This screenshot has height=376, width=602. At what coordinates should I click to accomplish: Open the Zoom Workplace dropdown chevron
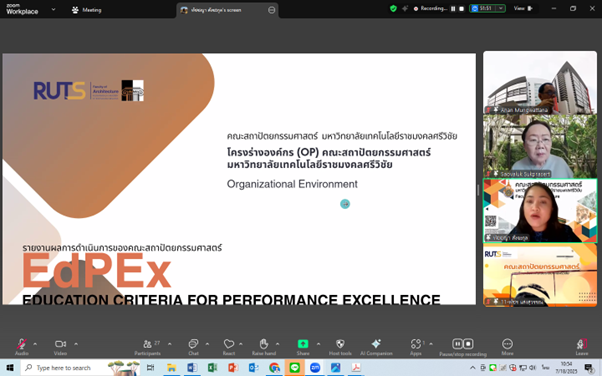53,9
